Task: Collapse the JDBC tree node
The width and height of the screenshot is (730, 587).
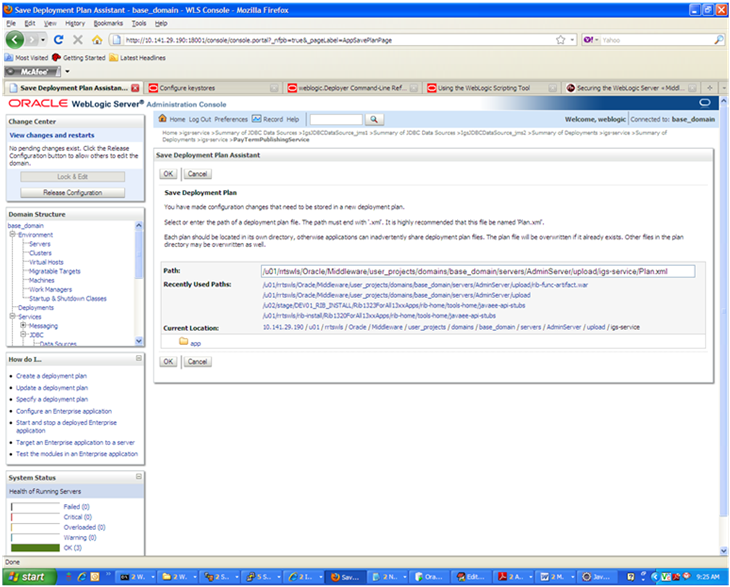Action: click(x=23, y=334)
